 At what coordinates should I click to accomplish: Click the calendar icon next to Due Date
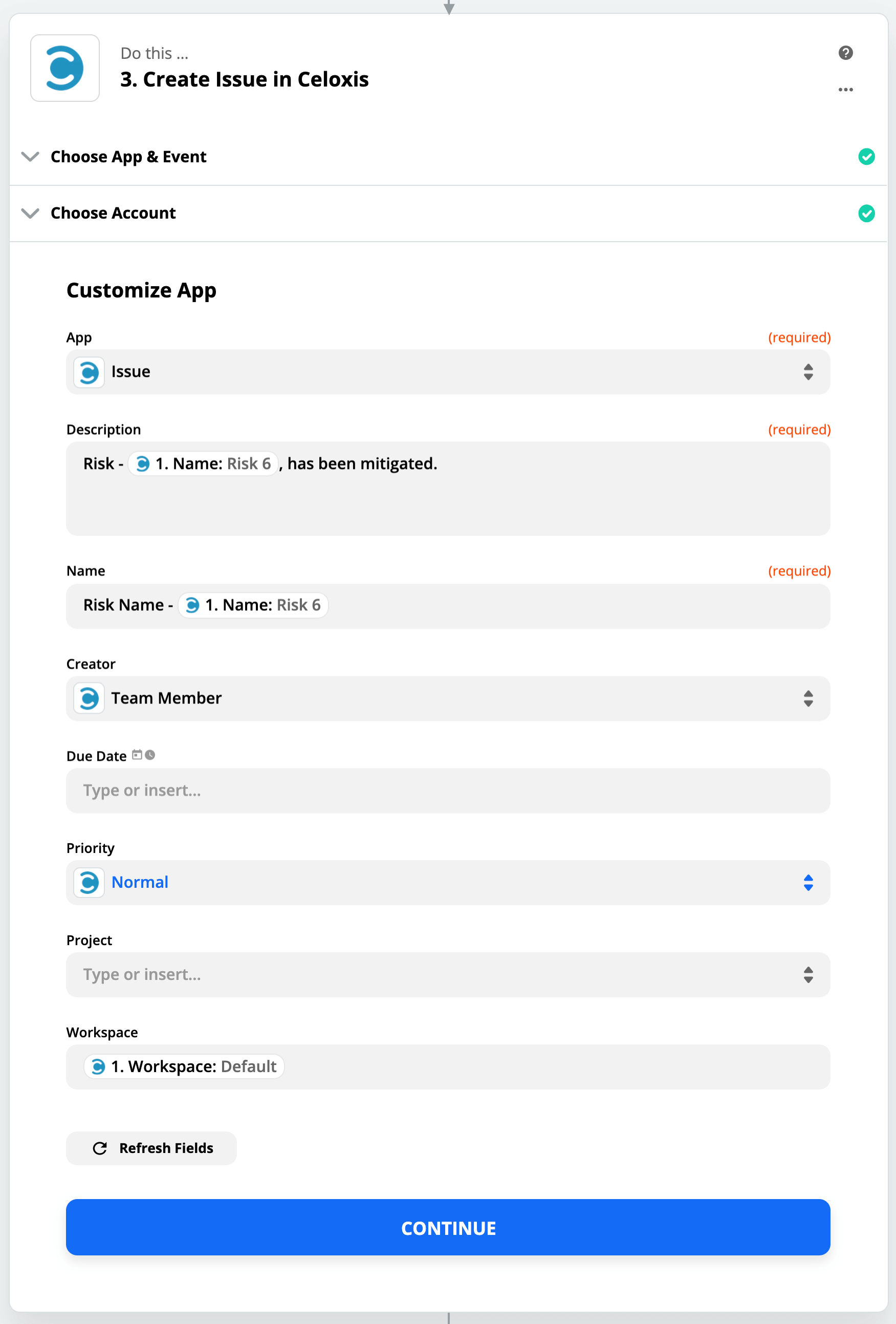(x=137, y=755)
